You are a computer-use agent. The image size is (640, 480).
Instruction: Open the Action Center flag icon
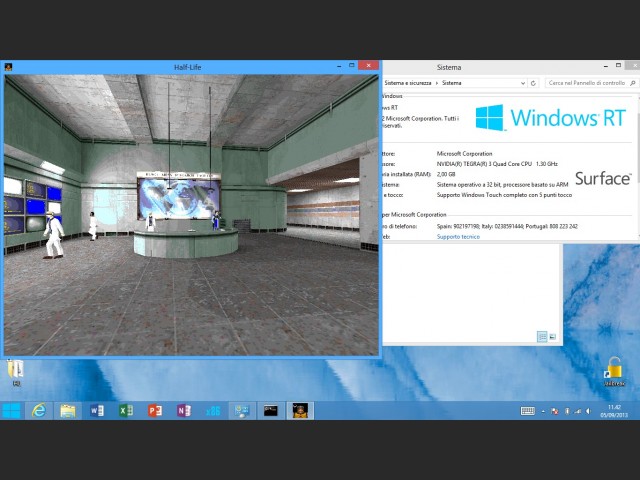coord(555,411)
